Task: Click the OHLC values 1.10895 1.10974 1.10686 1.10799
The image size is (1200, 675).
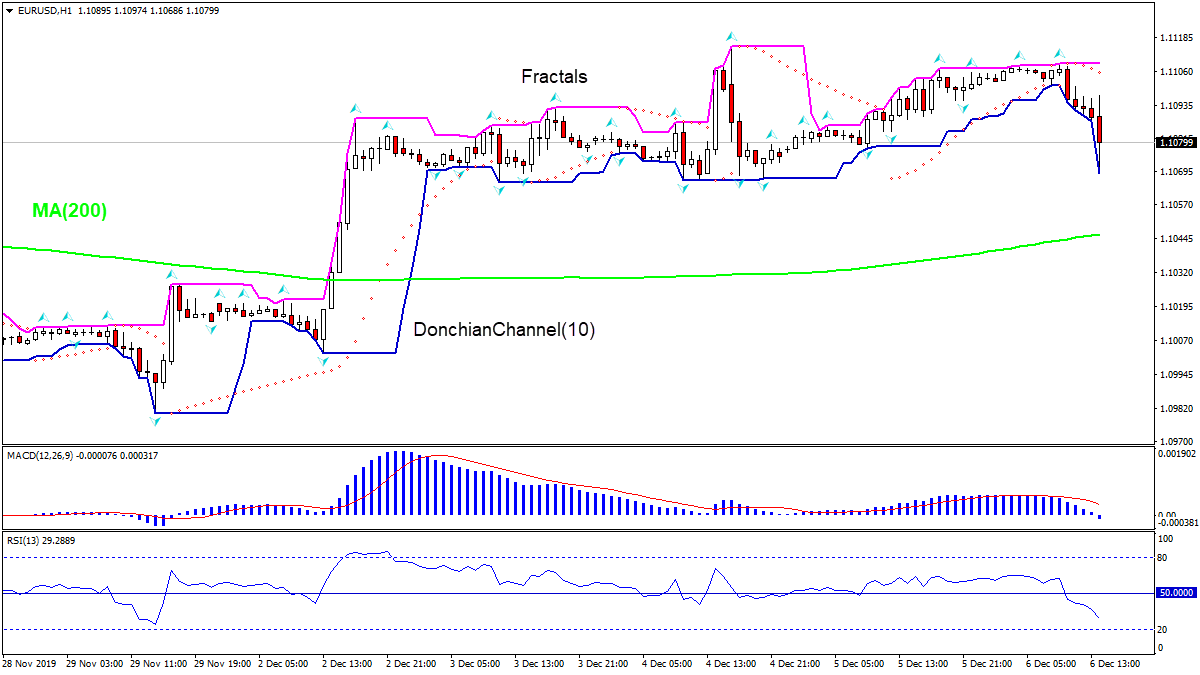Action: (x=148, y=10)
